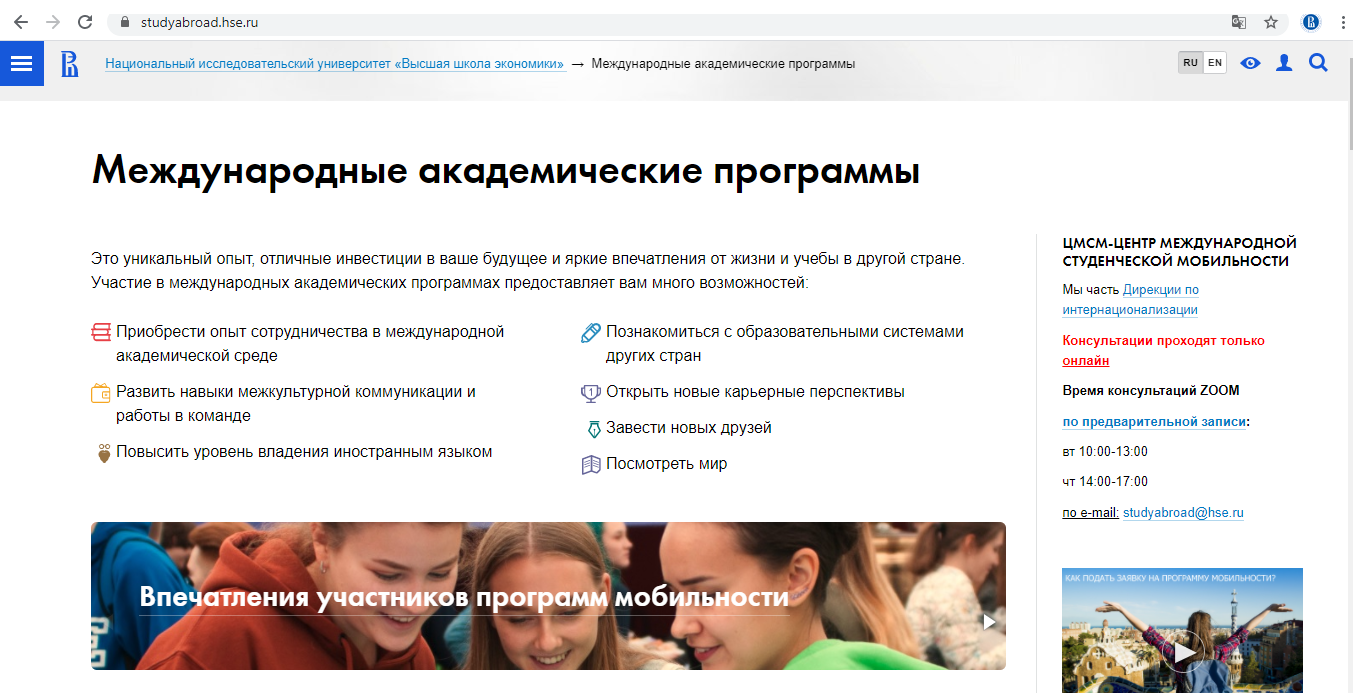Viewport: 1353px width, 693px height.
Task: Click the Международные академические программы heading
Action: (506, 170)
